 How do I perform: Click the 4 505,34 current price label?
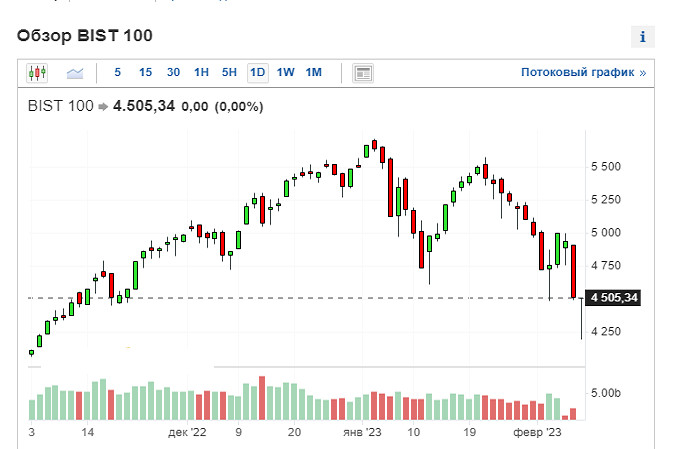[x=614, y=297]
